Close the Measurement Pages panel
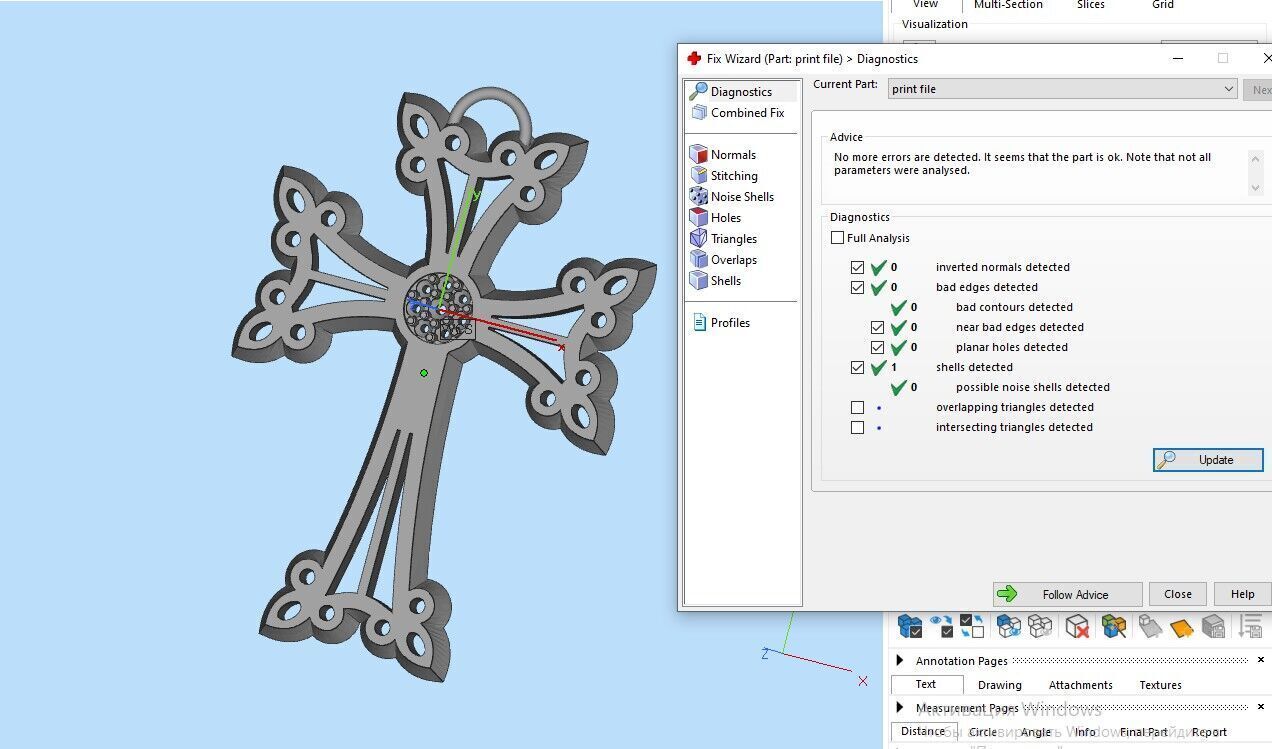 pyautogui.click(x=1261, y=707)
